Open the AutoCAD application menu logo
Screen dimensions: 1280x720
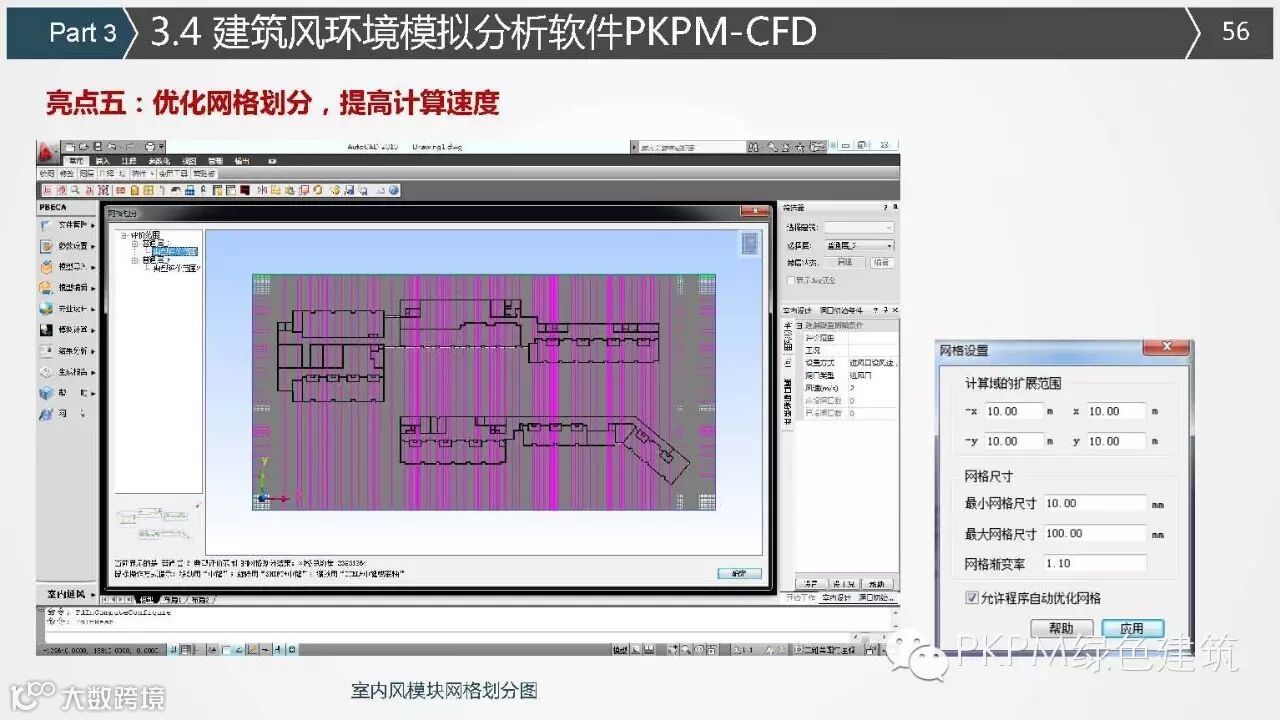[x=47, y=151]
